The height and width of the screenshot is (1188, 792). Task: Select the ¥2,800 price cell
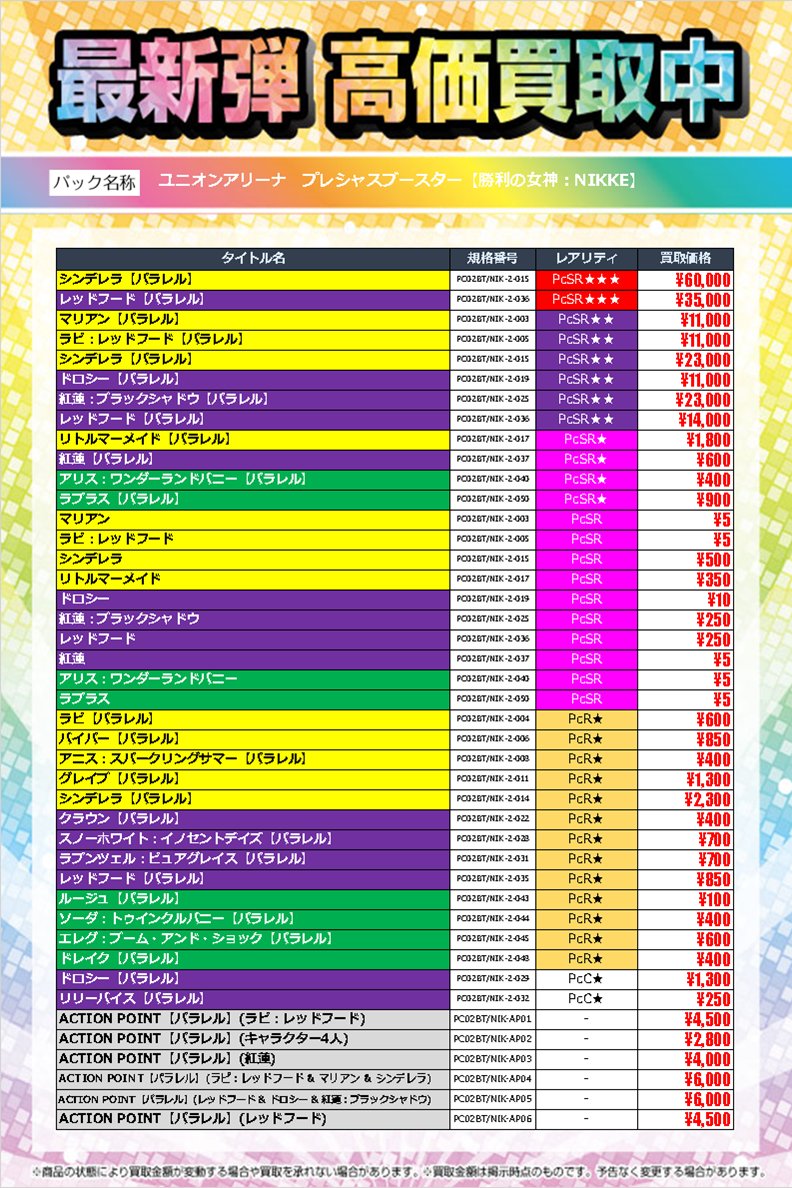coord(685,1039)
